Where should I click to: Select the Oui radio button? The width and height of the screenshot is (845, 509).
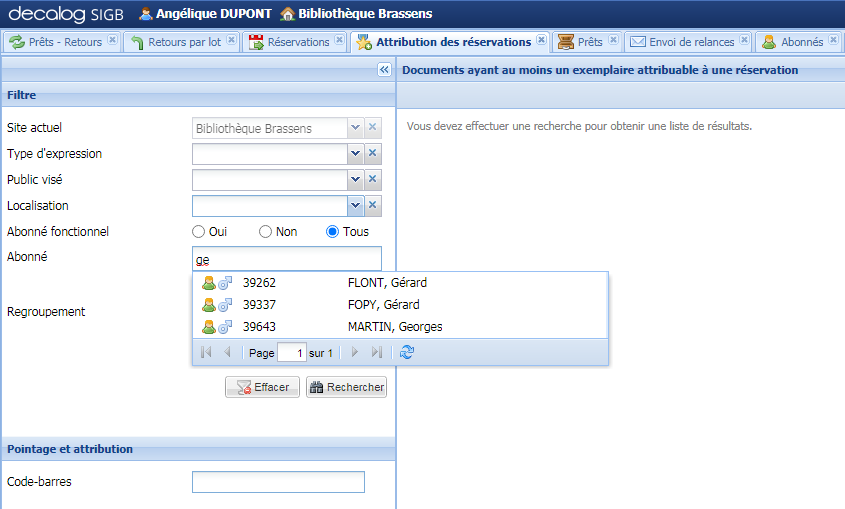point(199,232)
